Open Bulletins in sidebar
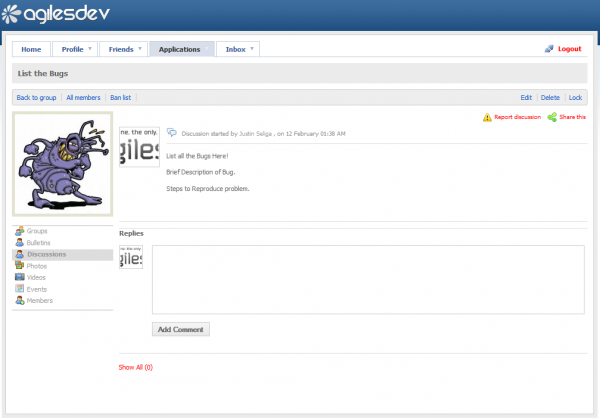 [x=39, y=243]
